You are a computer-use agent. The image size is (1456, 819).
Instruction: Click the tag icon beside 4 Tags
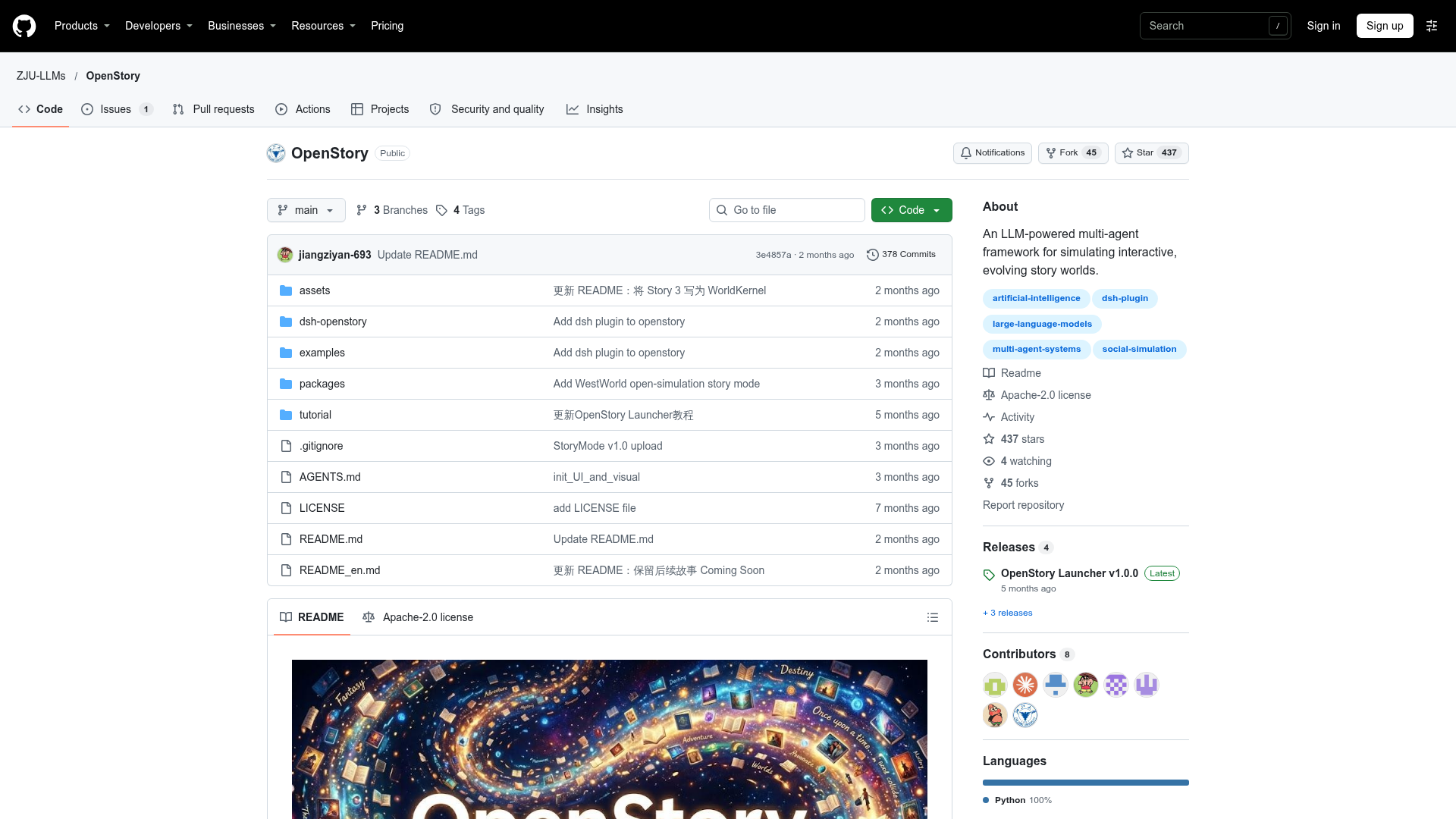(441, 210)
